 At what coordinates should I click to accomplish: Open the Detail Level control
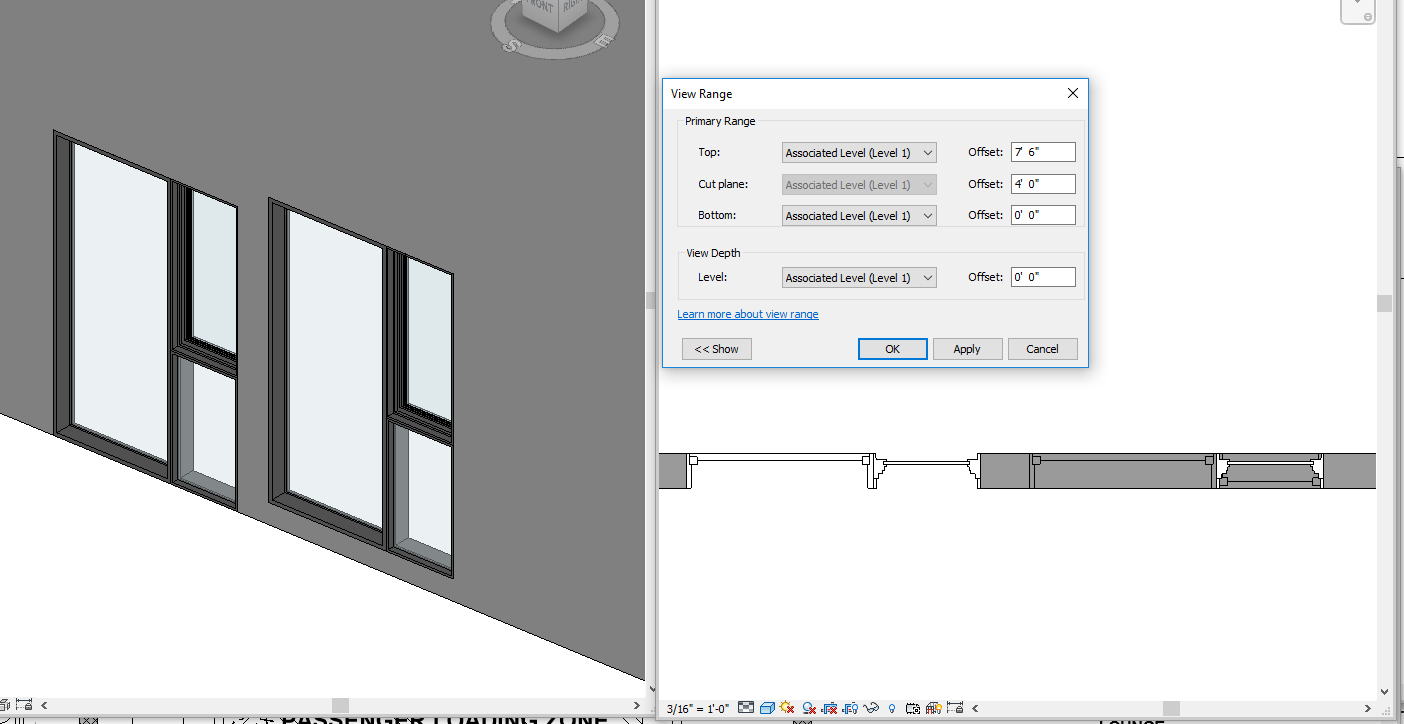[745, 707]
